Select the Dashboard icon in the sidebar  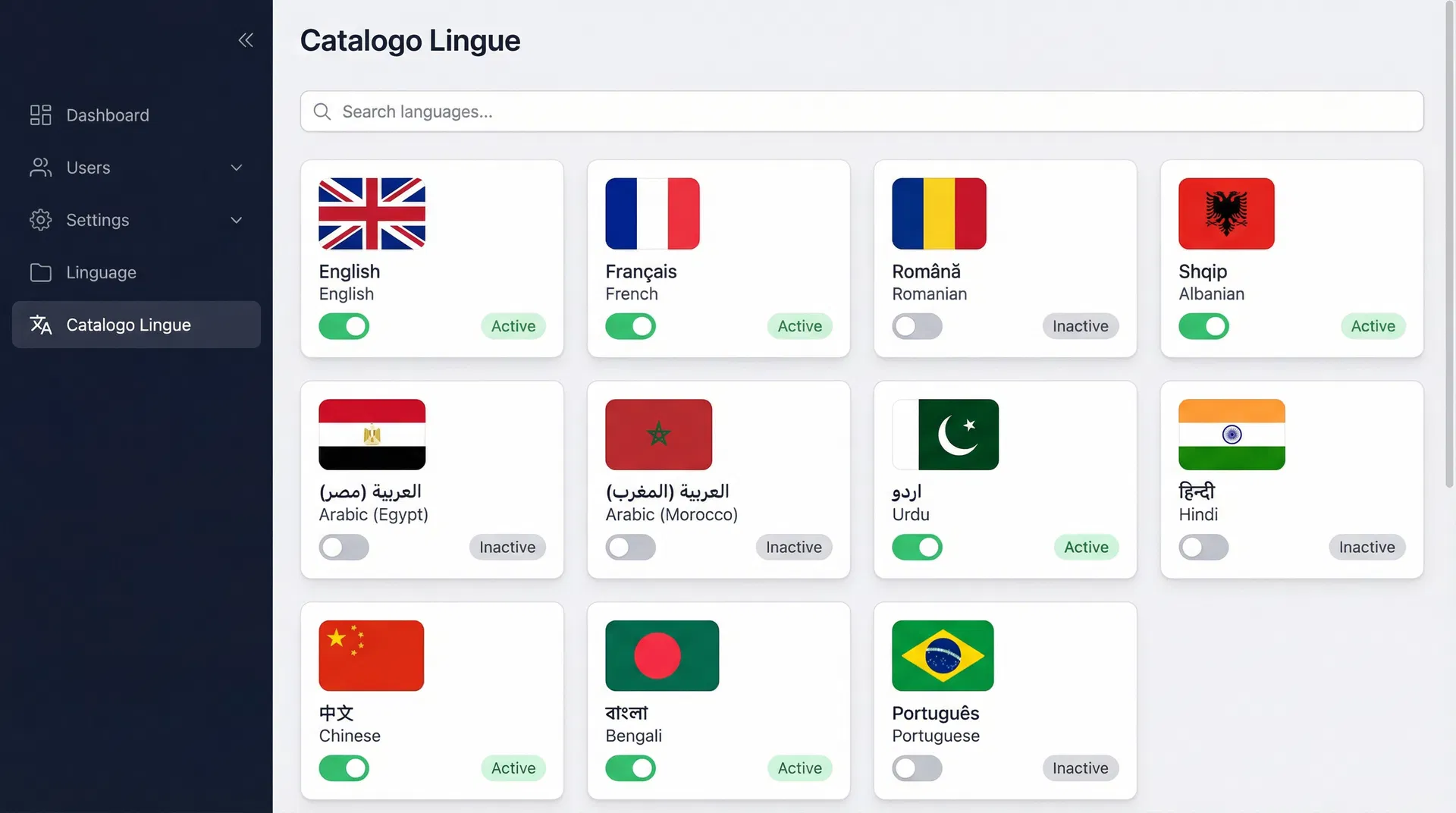pos(39,115)
